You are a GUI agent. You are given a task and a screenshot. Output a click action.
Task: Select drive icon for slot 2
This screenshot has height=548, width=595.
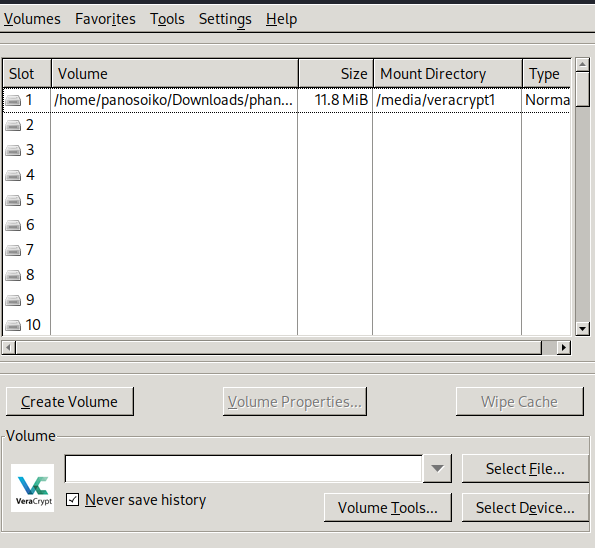tap(13, 126)
